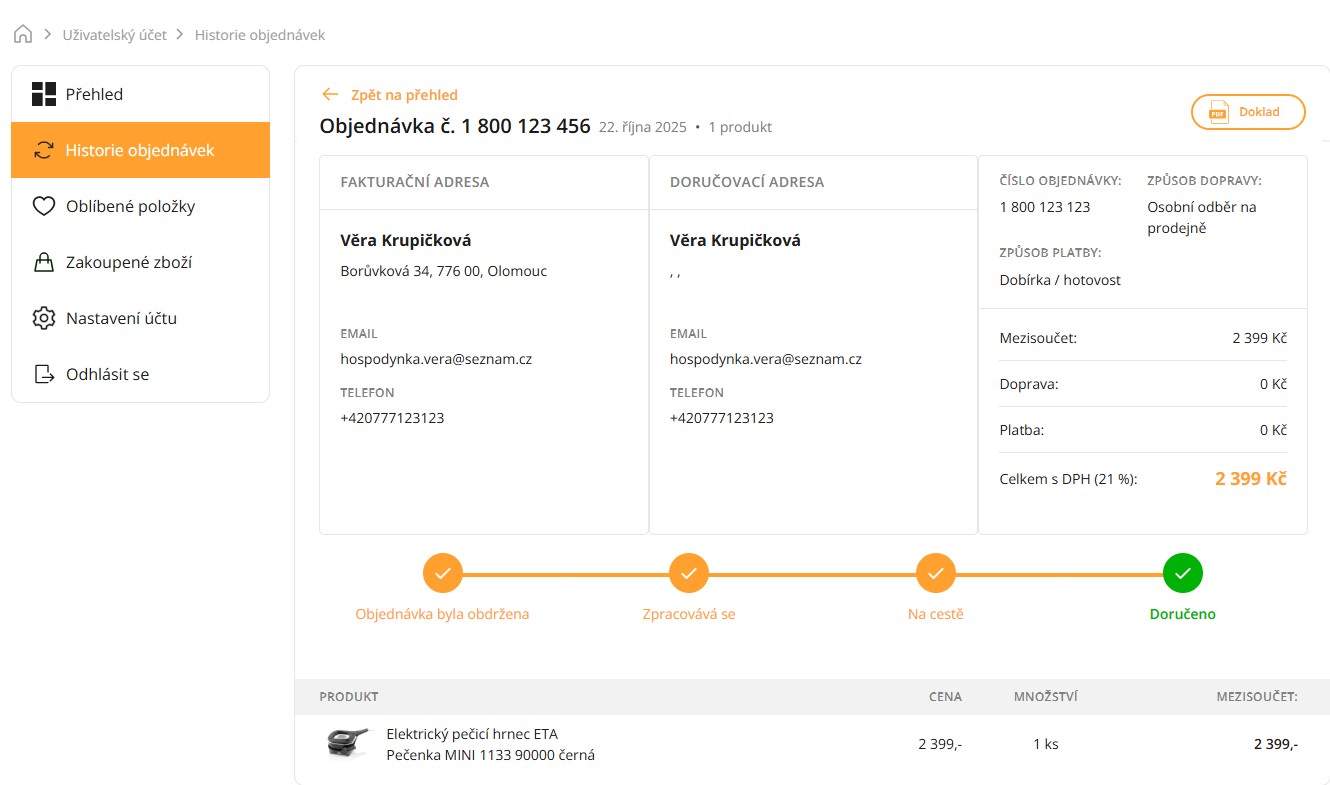Click the Objednávka byla obdržena step circle
Screen dimensions: 1330x785
[x=442, y=573]
